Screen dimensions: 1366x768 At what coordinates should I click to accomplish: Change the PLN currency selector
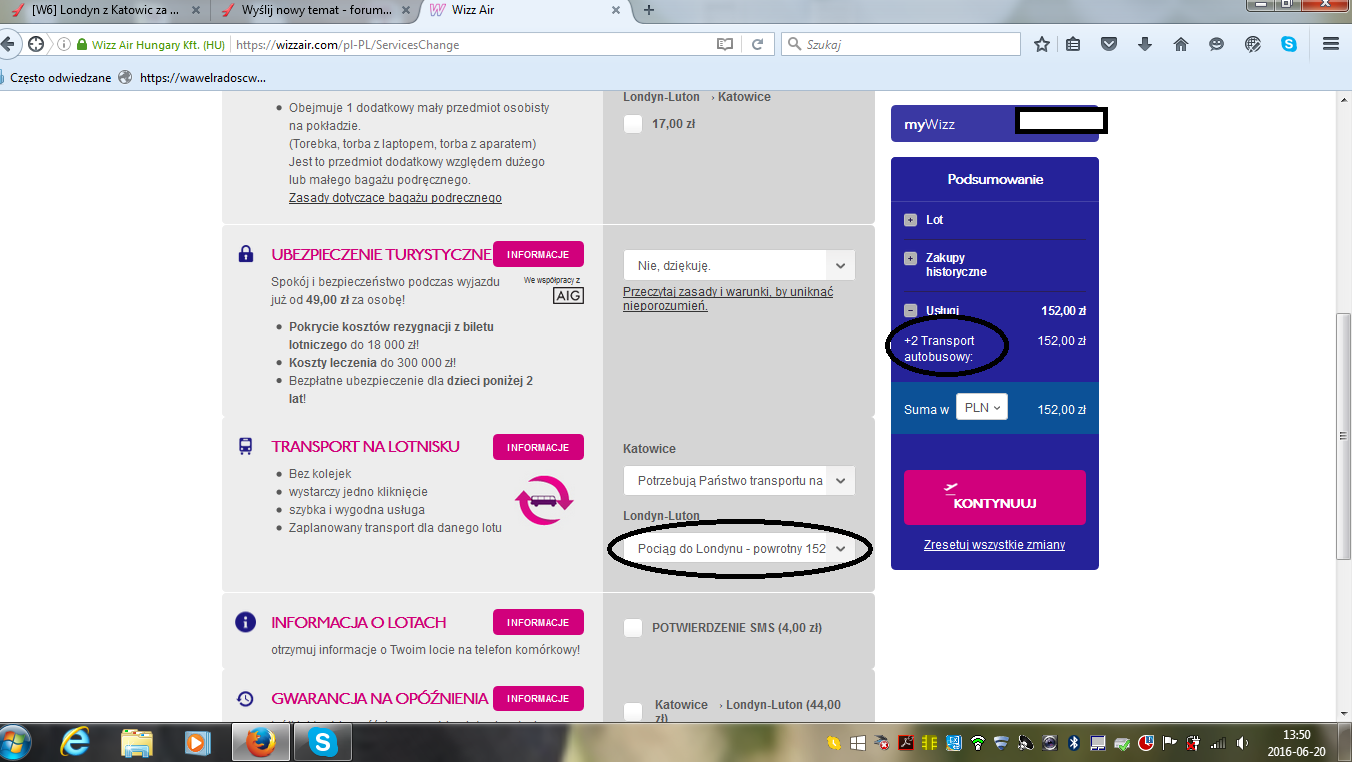tap(982, 408)
